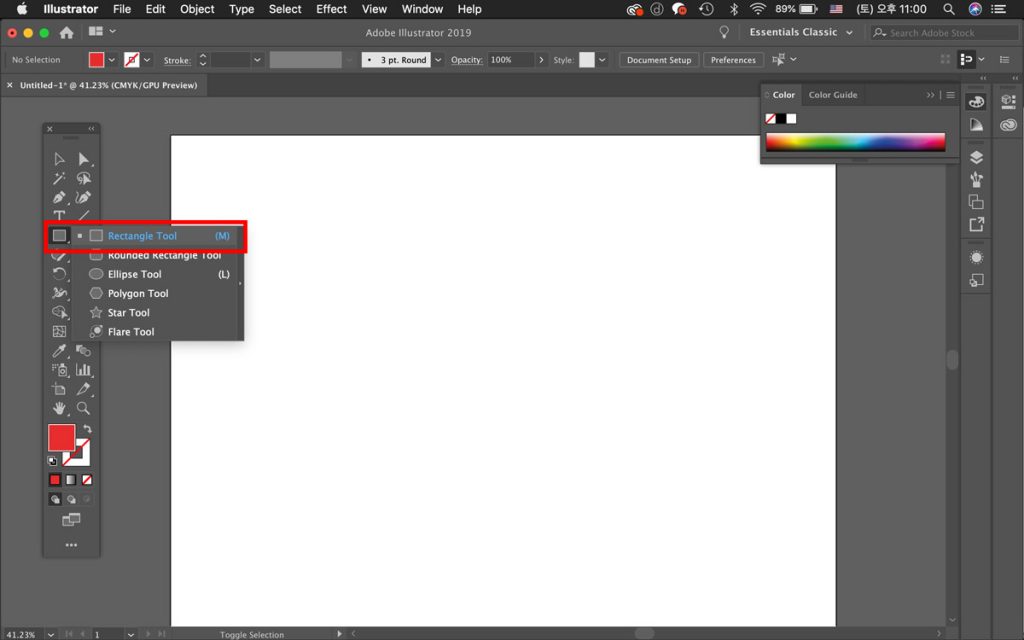Screen dimensions: 1024x640
Task: Select the Pen tool
Action: pos(59,197)
